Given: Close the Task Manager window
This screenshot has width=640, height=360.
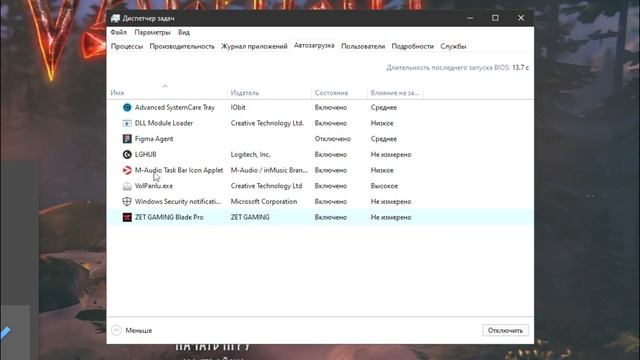Looking at the screenshot, I should click(x=521, y=18).
